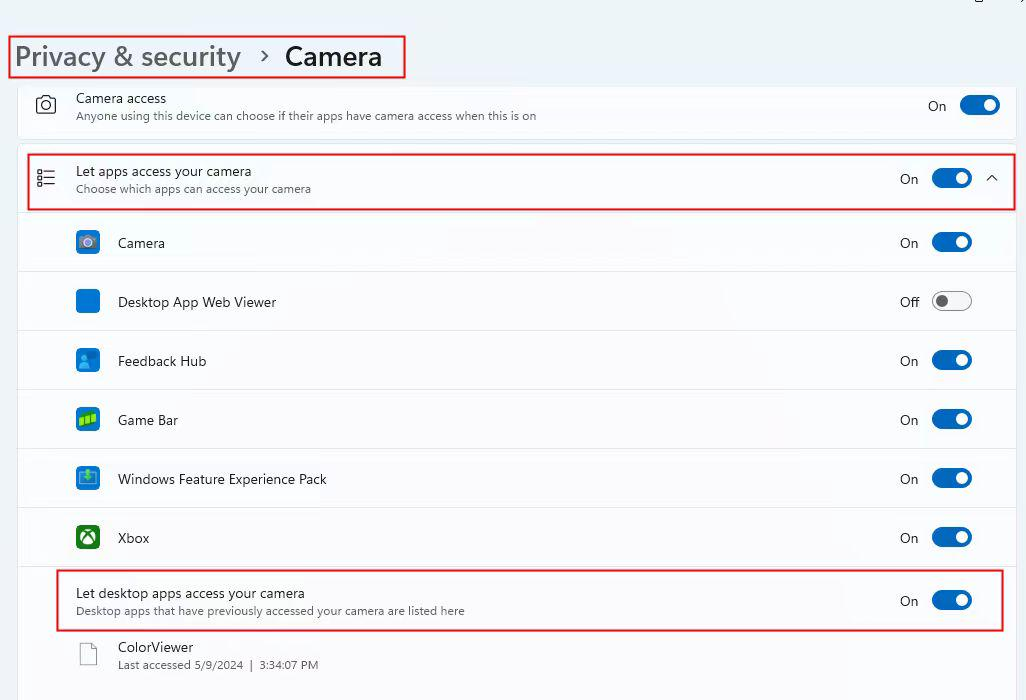Click the list icon beside Let apps access
Screen dimensions: 1026x700
click(x=46, y=179)
